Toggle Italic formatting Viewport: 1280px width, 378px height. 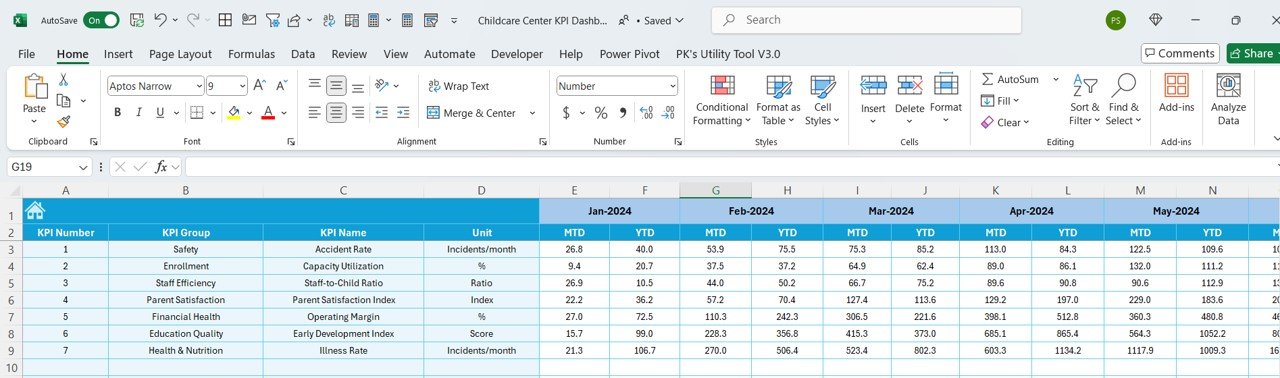pyautogui.click(x=140, y=112)
